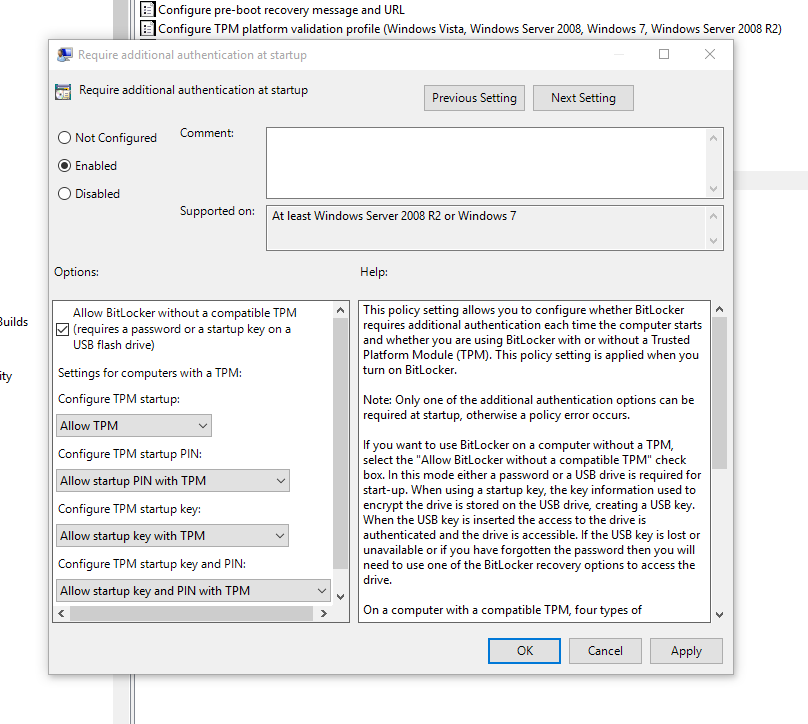Click the dialog title text in title bar
Viewport: 808px width, 724px height.
[x=192, y=55]
